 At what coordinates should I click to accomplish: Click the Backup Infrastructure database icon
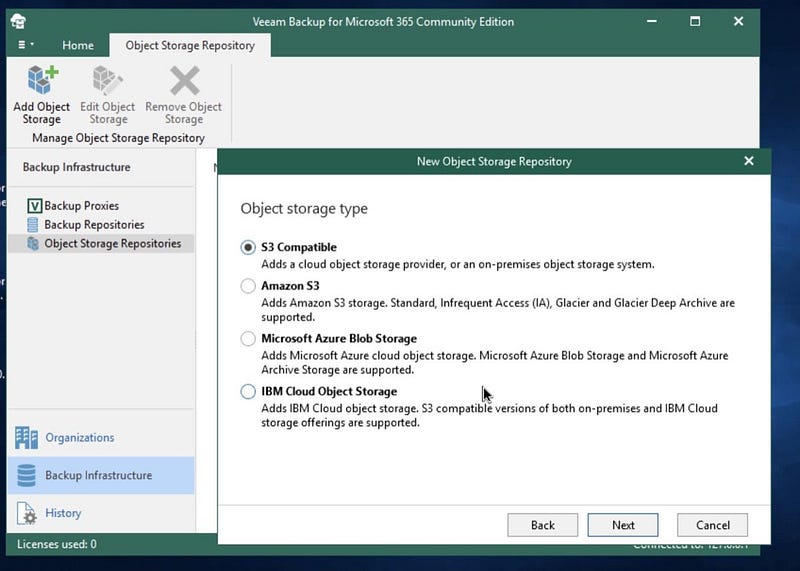[x=27, y=476]
